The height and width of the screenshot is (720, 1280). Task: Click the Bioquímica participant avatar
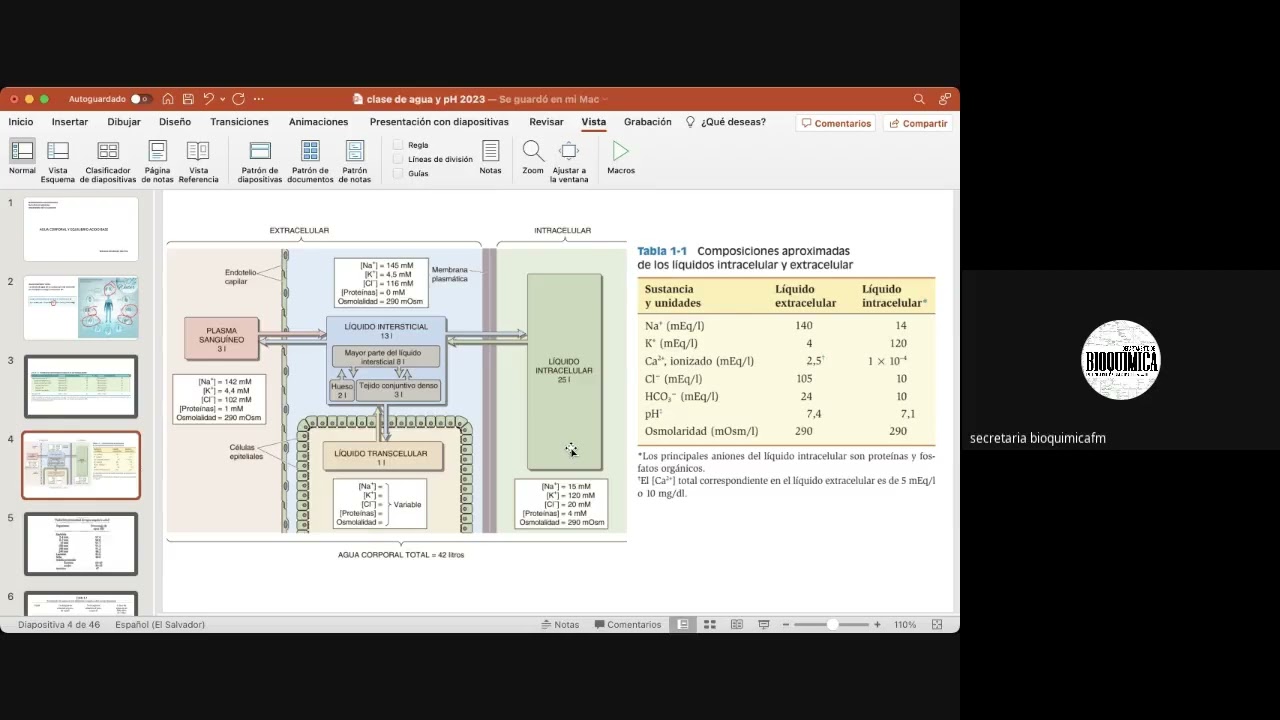[1120, 360]
